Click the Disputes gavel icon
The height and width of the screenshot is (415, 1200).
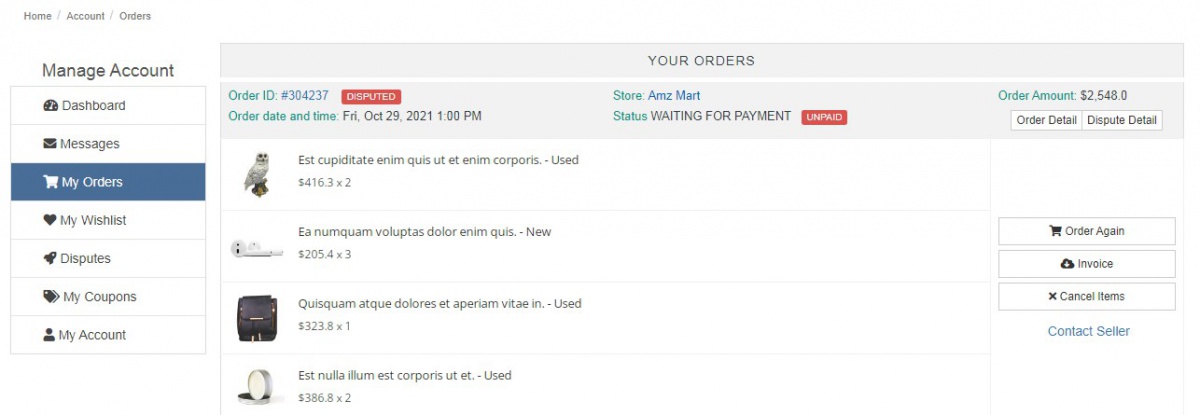click(x=50, y=259)
